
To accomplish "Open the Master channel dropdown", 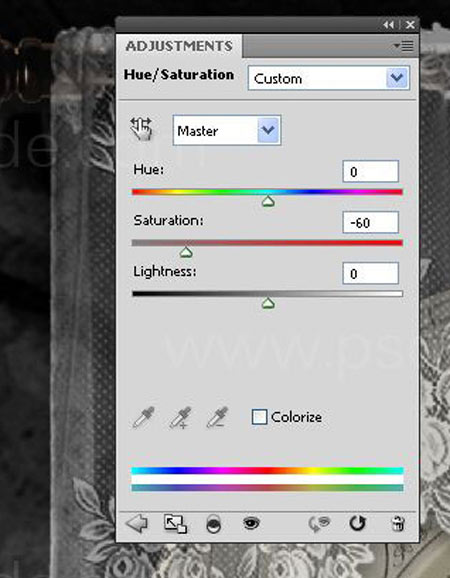I will [x=227, y=130].
